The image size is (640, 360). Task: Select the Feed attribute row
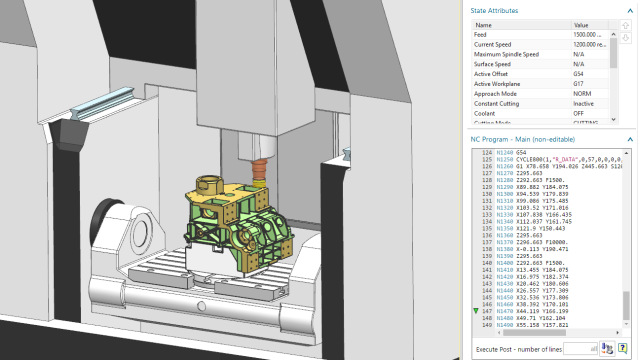[541, 35]
